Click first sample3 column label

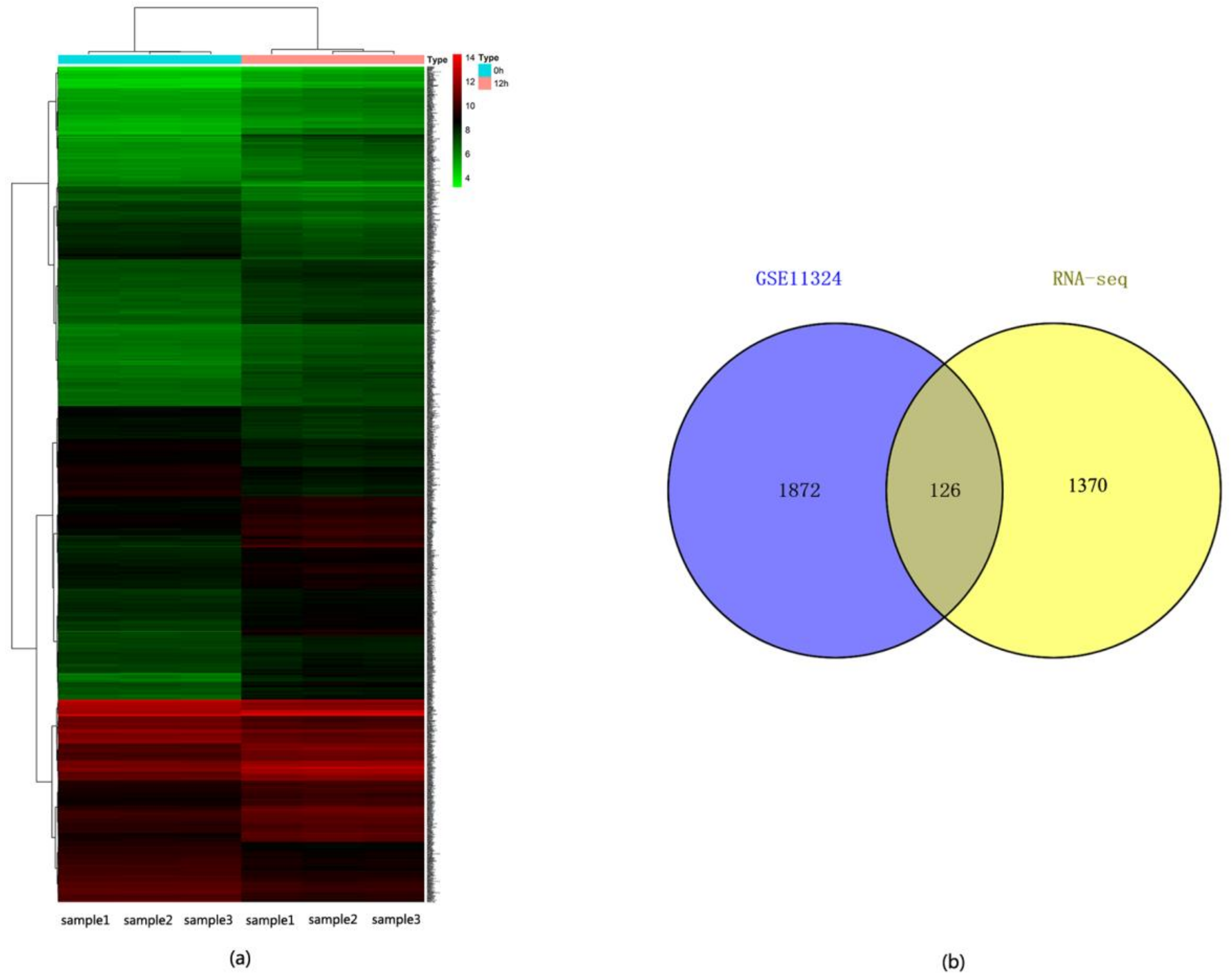point(208,920)
